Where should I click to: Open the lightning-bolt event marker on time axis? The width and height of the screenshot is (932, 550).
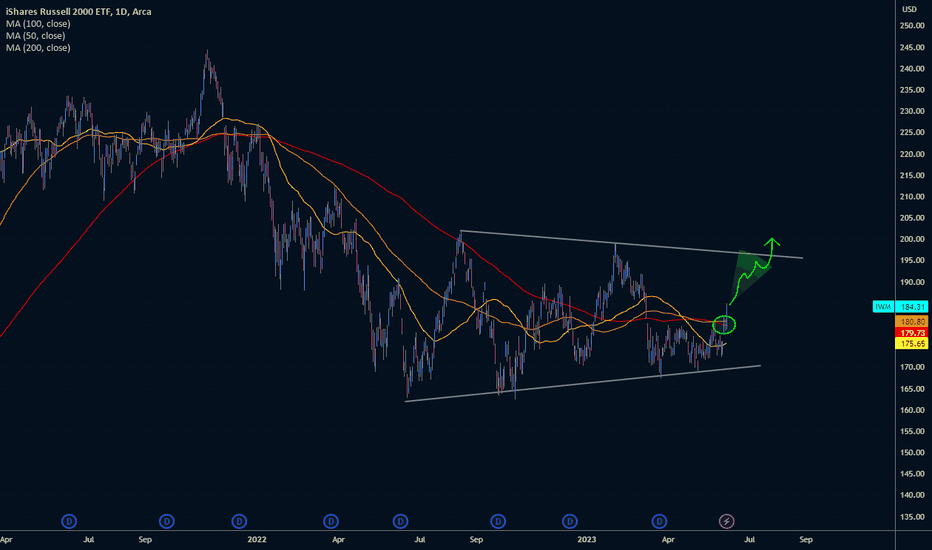tap(726, 521)
